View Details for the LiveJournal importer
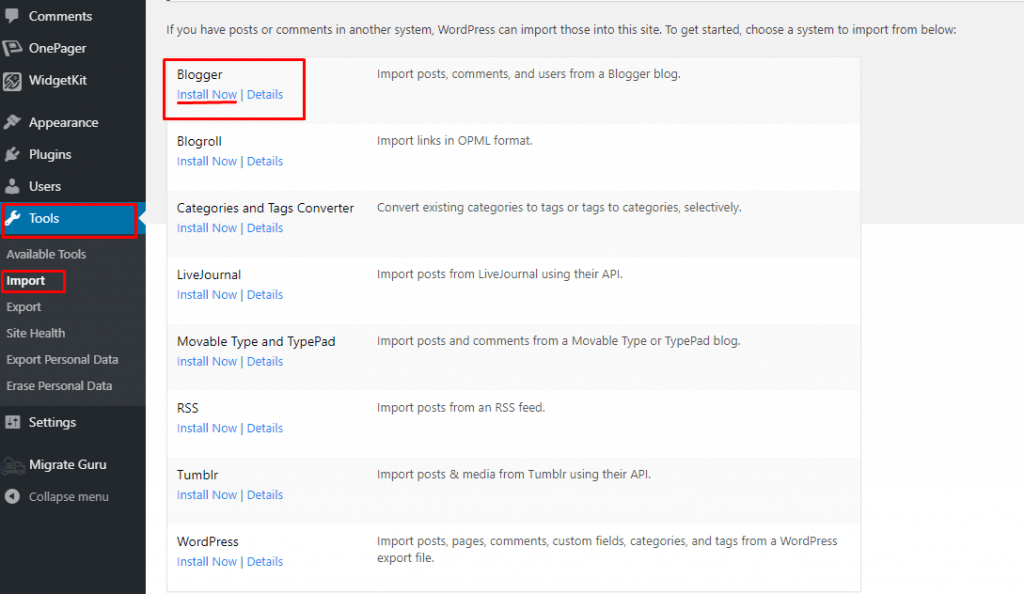The image size is (1024, 594). pos(264,294)
